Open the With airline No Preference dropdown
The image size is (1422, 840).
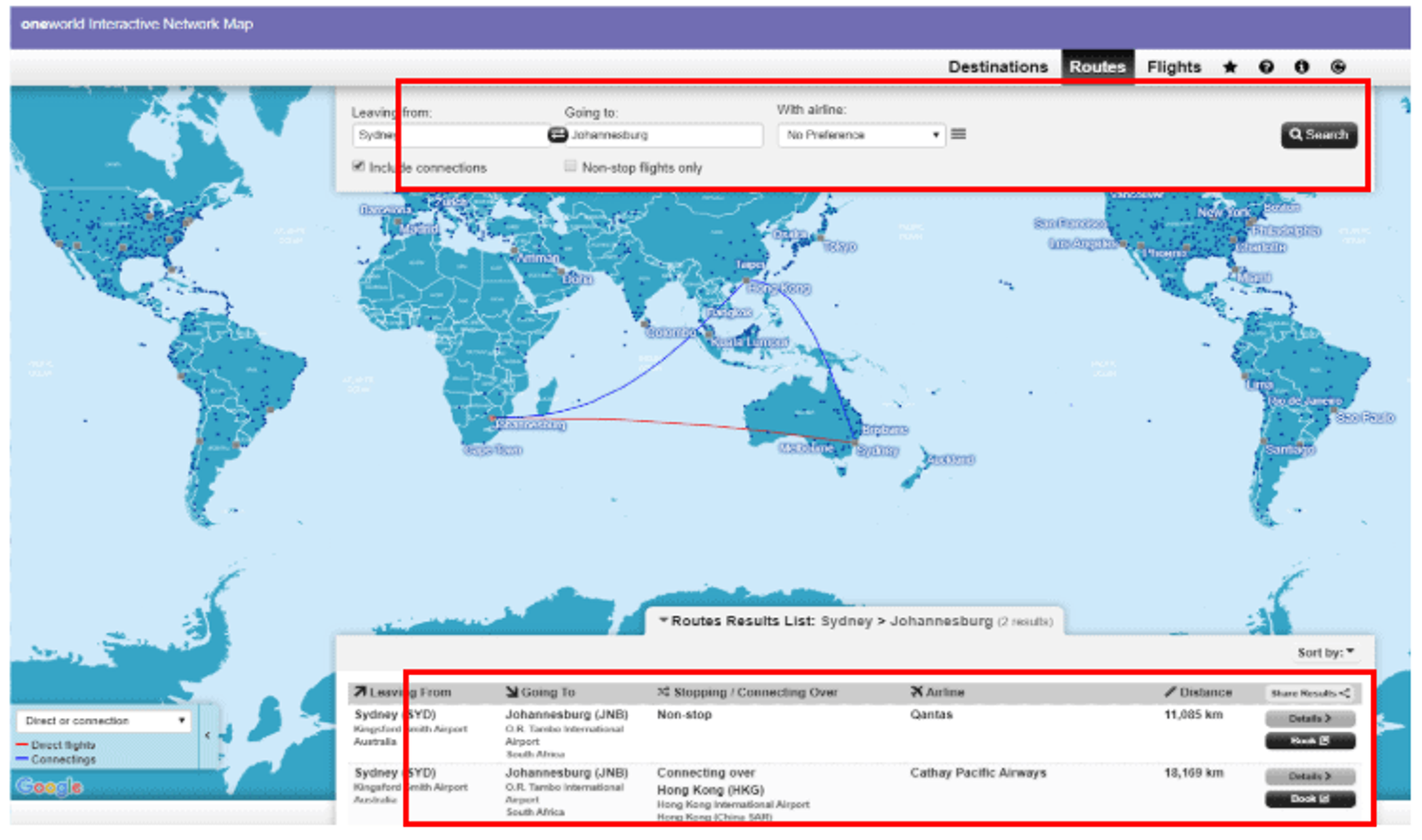click(861, 135)
